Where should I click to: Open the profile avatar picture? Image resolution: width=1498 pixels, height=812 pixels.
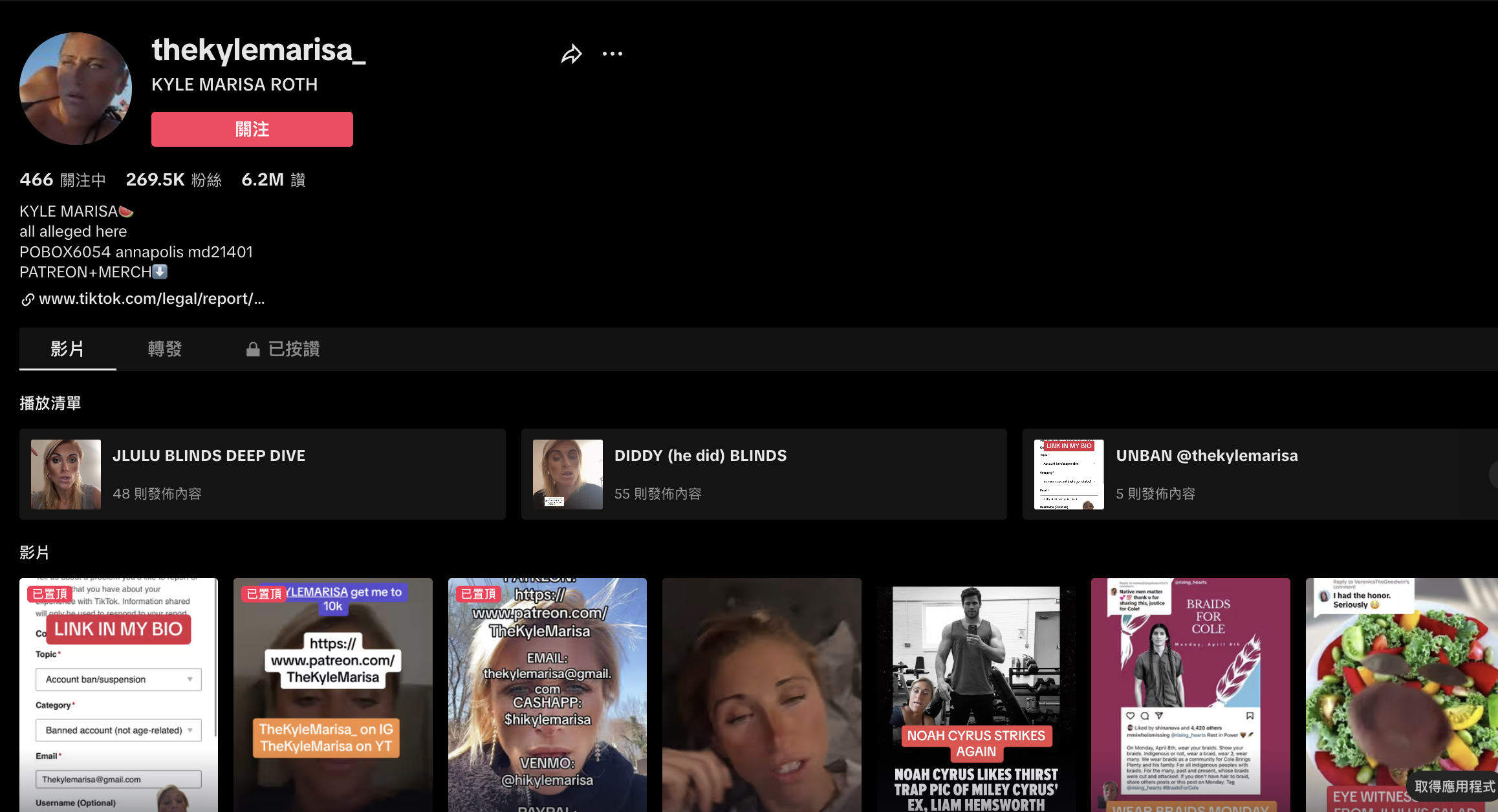coord(76,89)
